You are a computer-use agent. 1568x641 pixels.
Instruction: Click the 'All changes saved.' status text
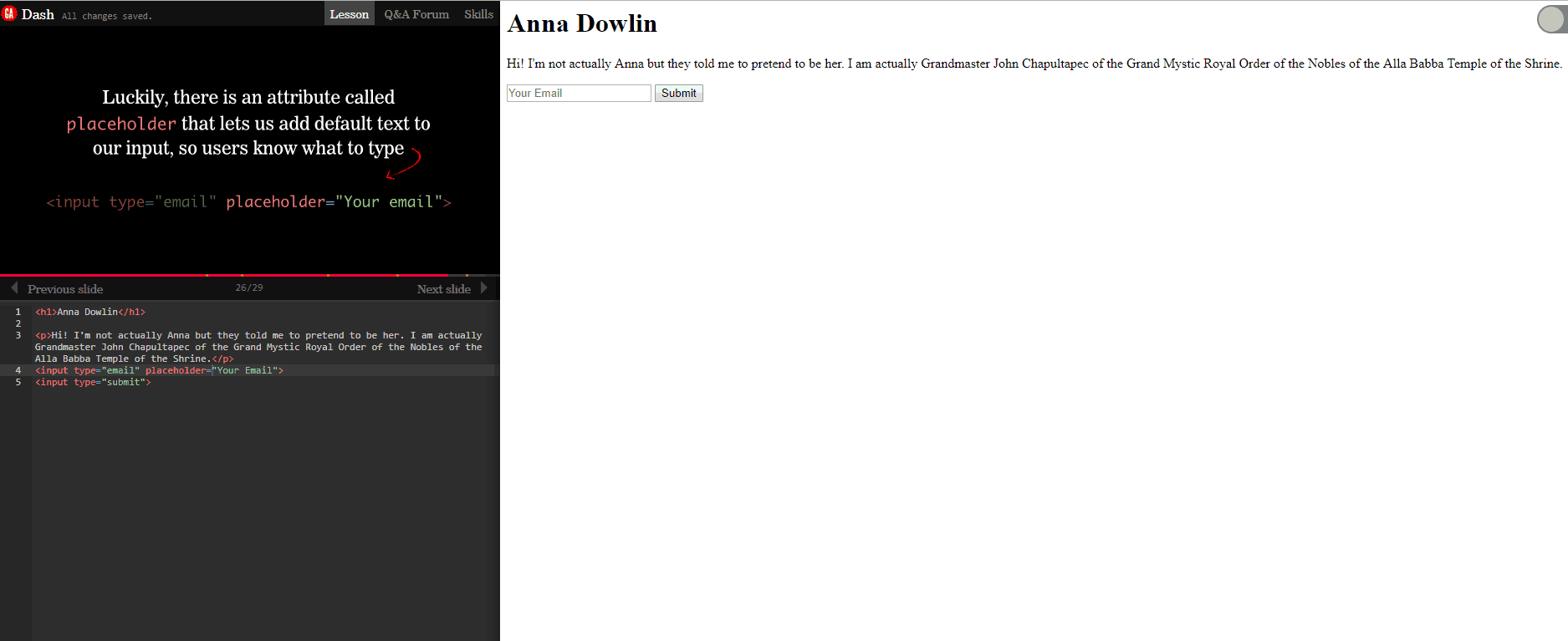107,16
